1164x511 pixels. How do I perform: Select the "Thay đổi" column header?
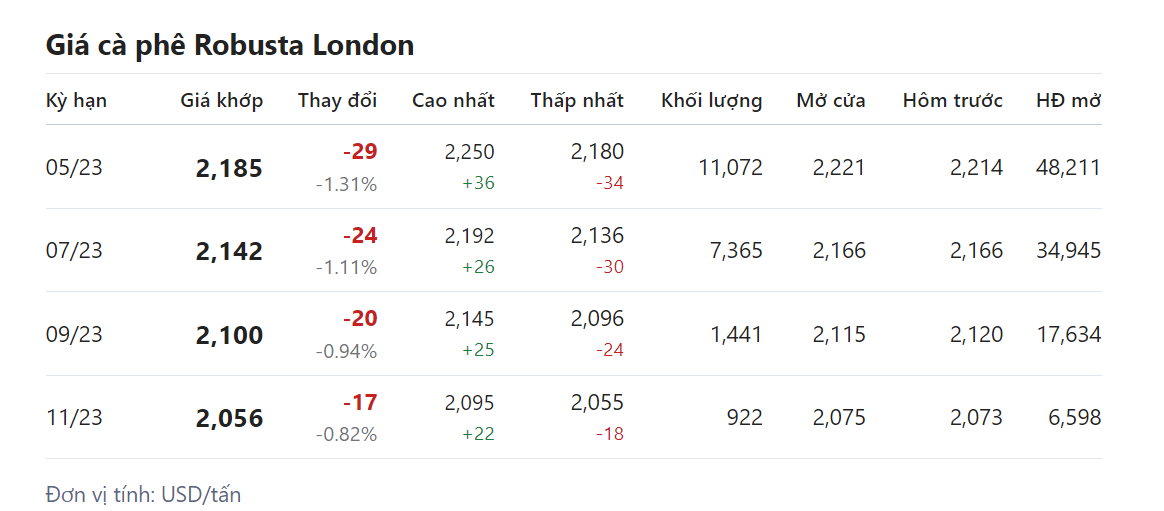click(x=337, y=100)
